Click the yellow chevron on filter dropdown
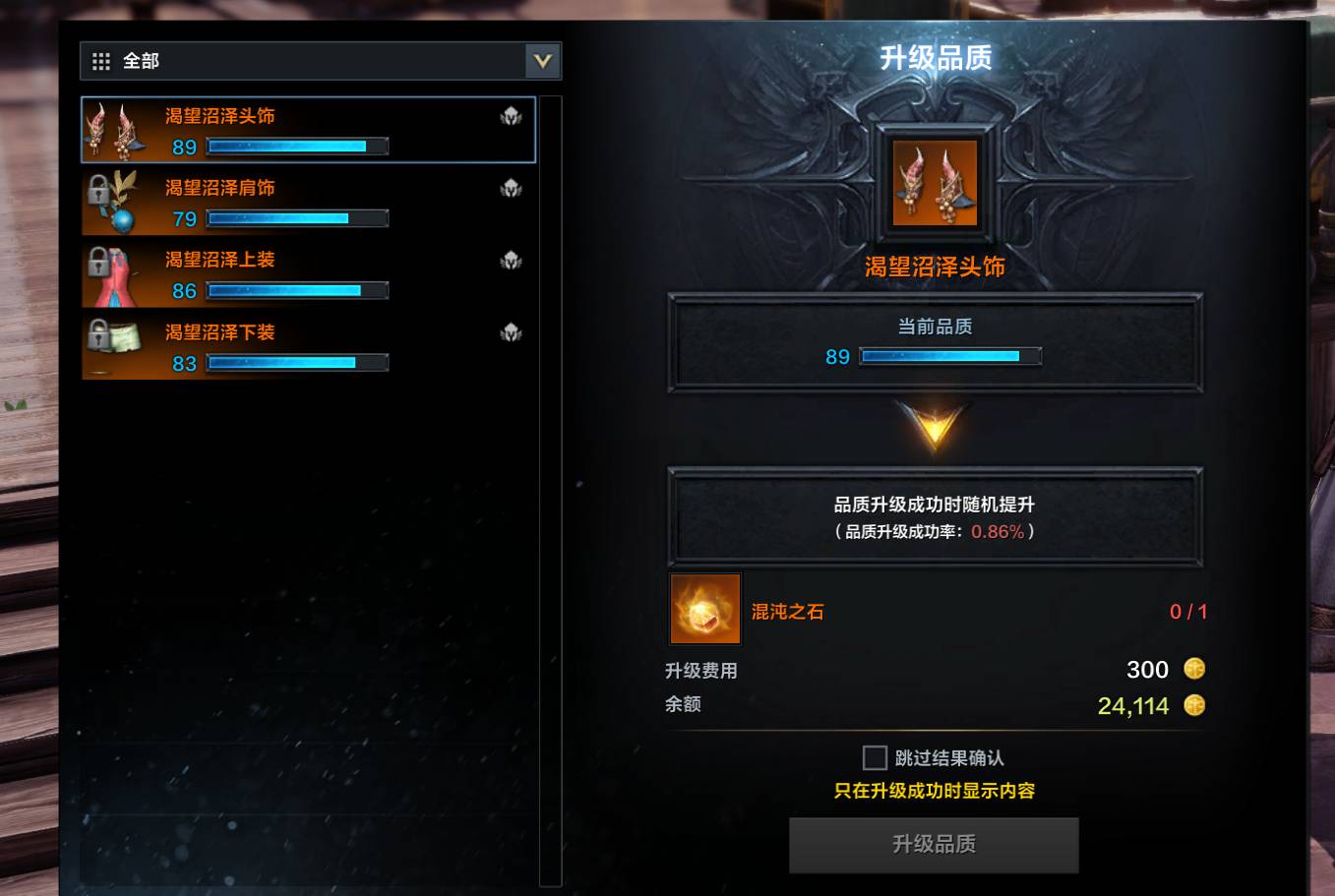The image size is (1335, 896). coord(543,61)
